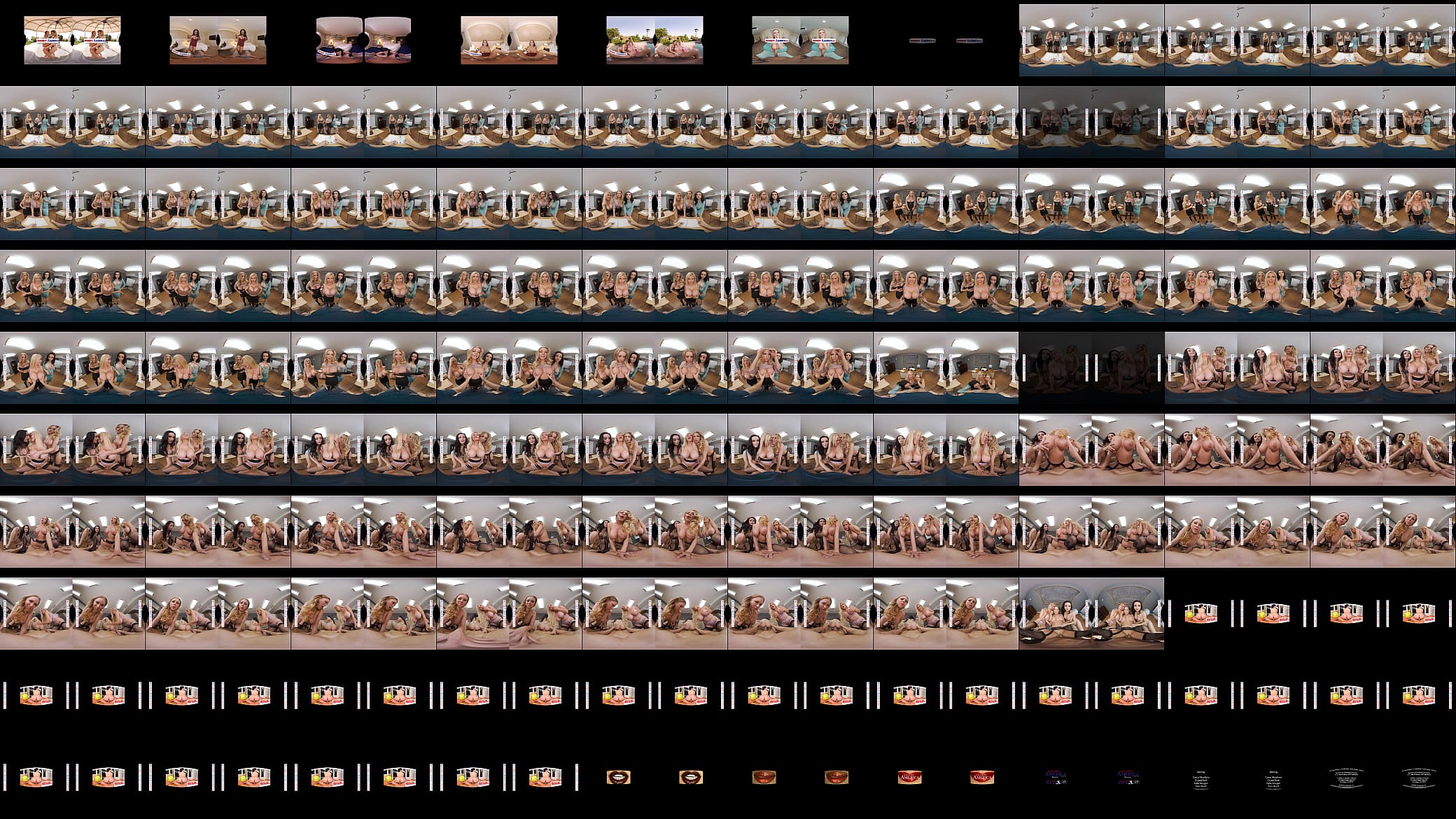
Task: Click the frame with pink fabric in foreground
Action: pyautogui.click(x=509, y=614)
